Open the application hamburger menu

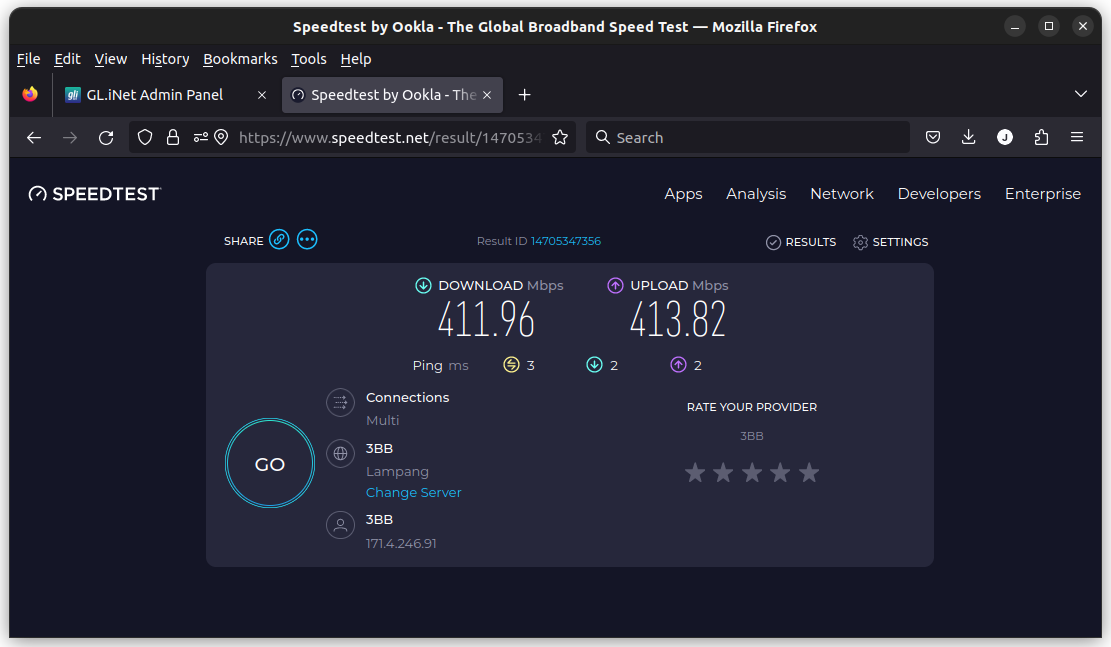[1077, 137]
